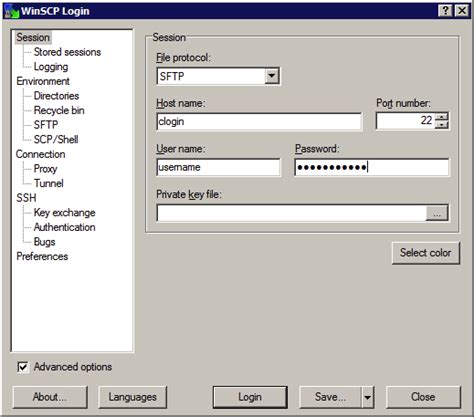474x417 pixels.
Task: Click the Save... button
Action: [330, 397]
